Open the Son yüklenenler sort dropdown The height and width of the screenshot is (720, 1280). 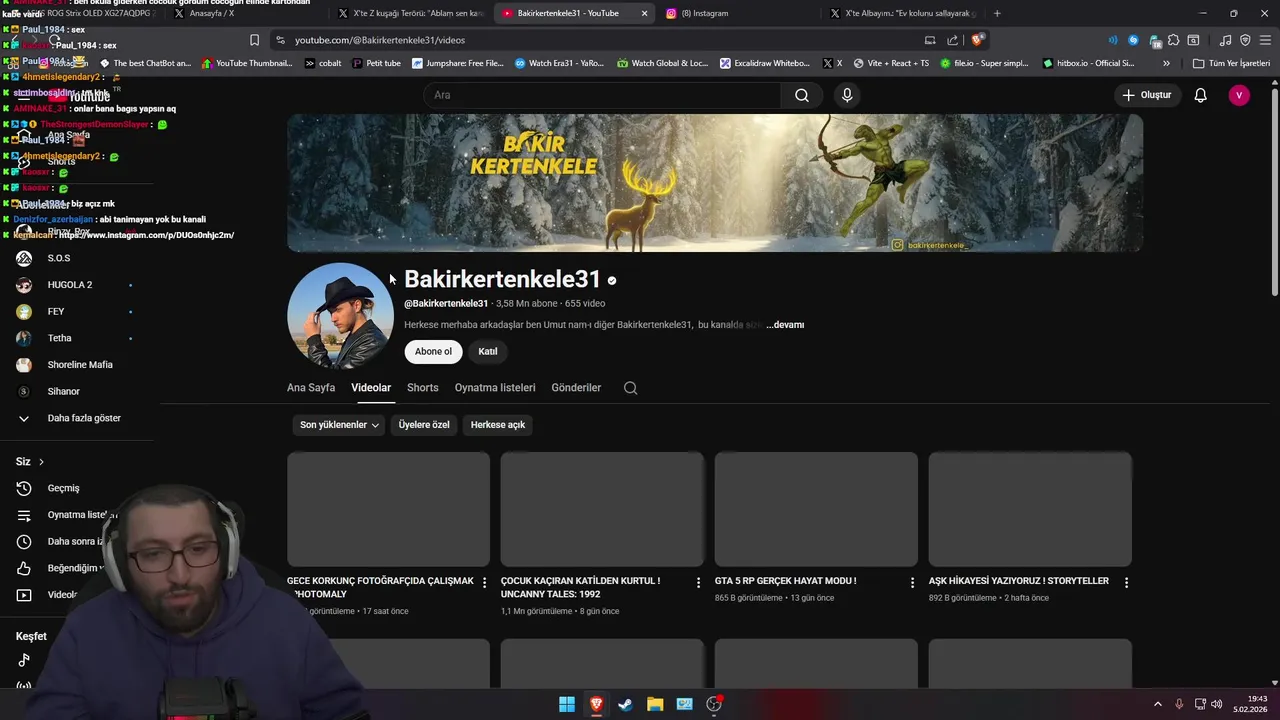click(339, 425)
